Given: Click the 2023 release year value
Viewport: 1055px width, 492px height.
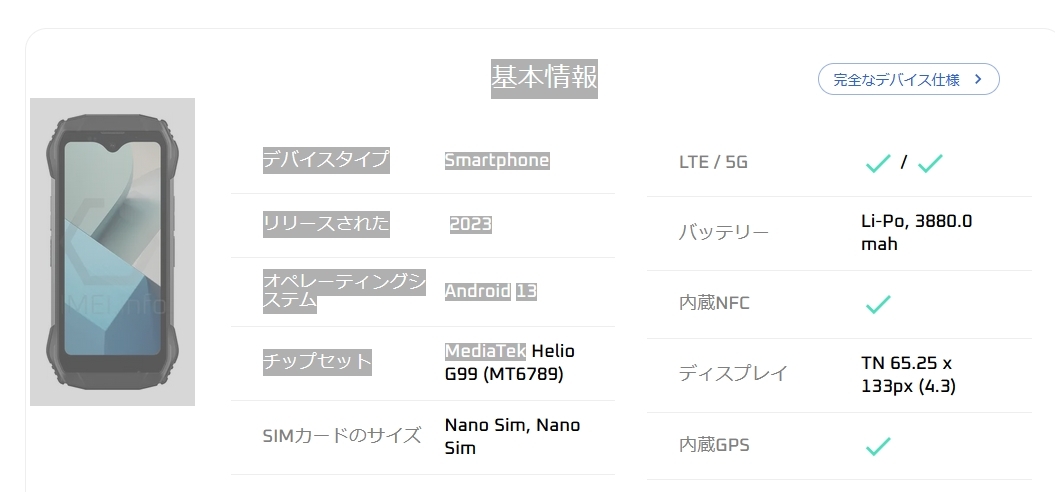Looking at the screenshot, I should pyautogui.click(x=470, y=224).
